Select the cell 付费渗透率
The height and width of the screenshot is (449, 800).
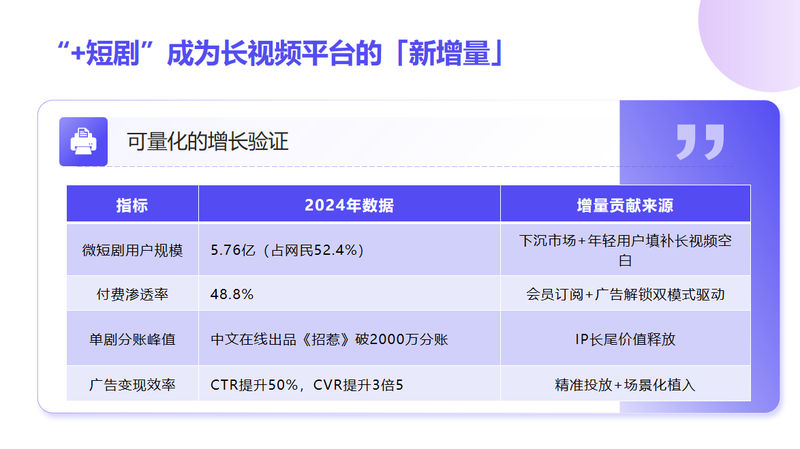tap(132, 294)
